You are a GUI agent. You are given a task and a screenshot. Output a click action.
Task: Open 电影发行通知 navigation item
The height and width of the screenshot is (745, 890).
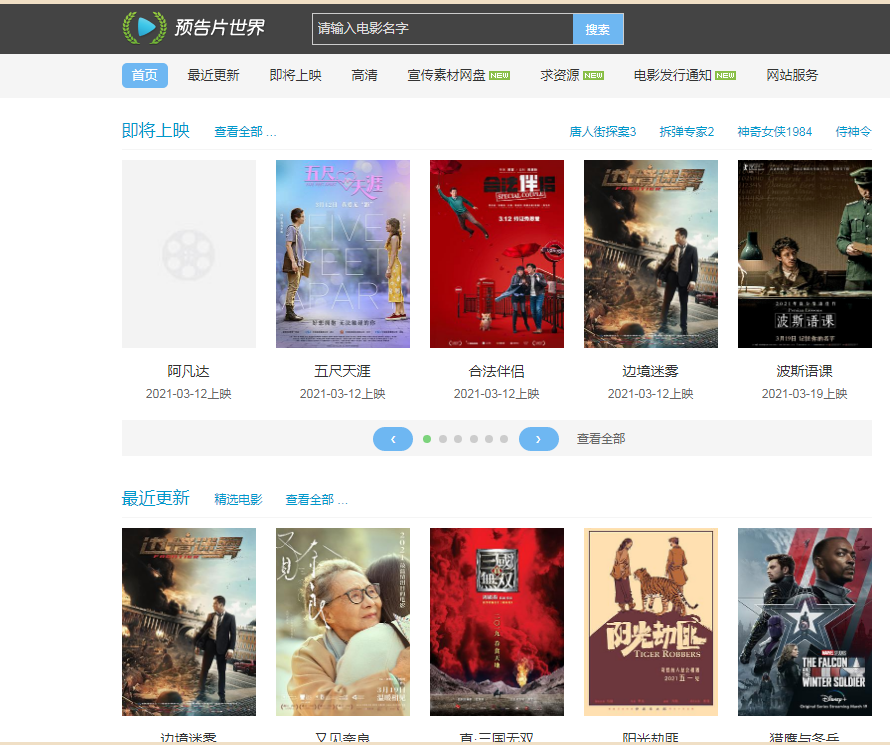672,75
